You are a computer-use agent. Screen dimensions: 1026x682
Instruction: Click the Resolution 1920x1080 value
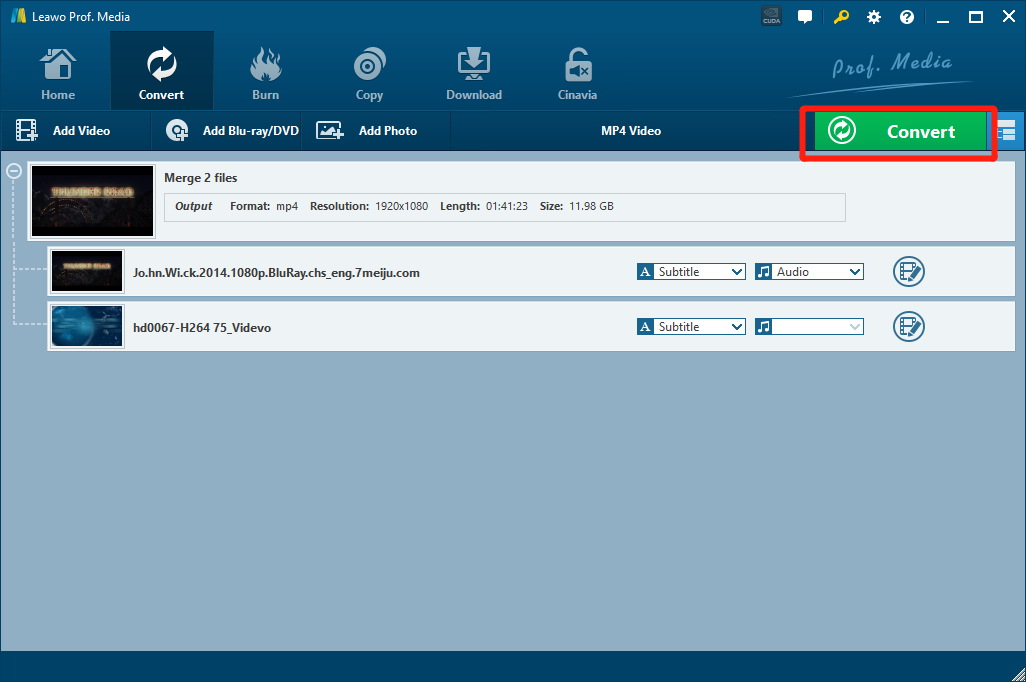[401, 206]
